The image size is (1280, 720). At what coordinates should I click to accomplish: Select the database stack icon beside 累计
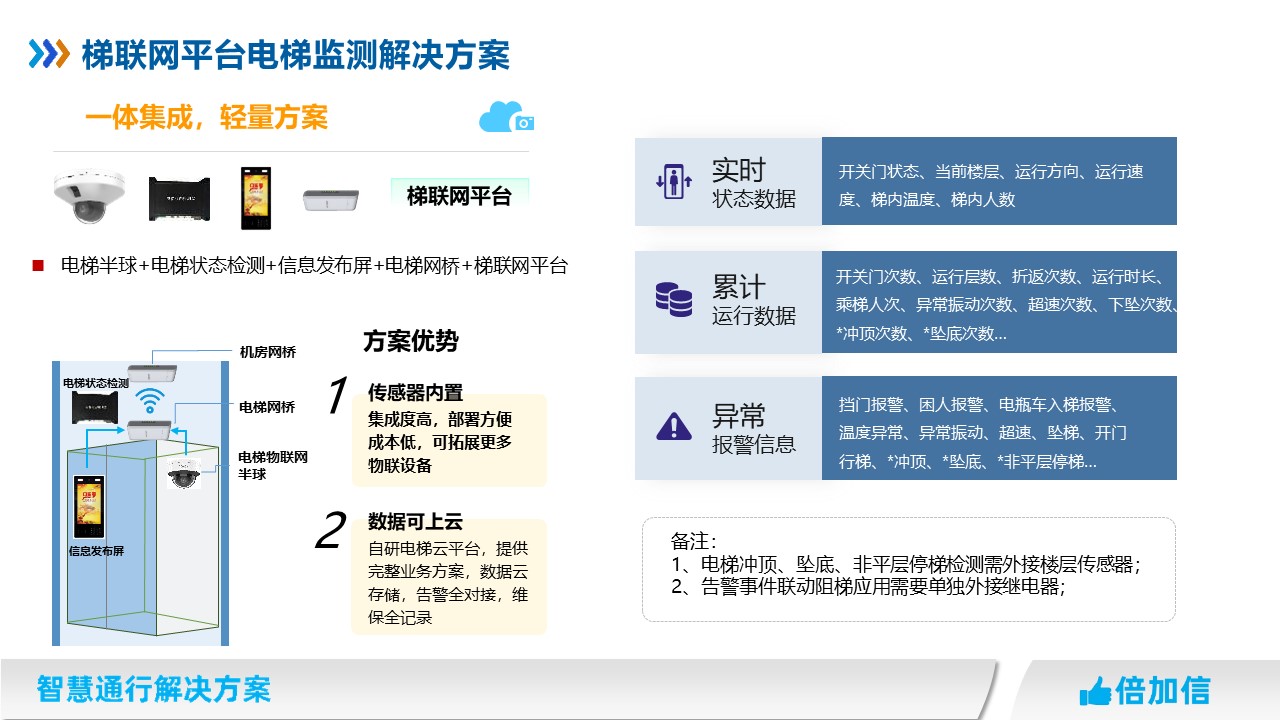click(674, 300)
